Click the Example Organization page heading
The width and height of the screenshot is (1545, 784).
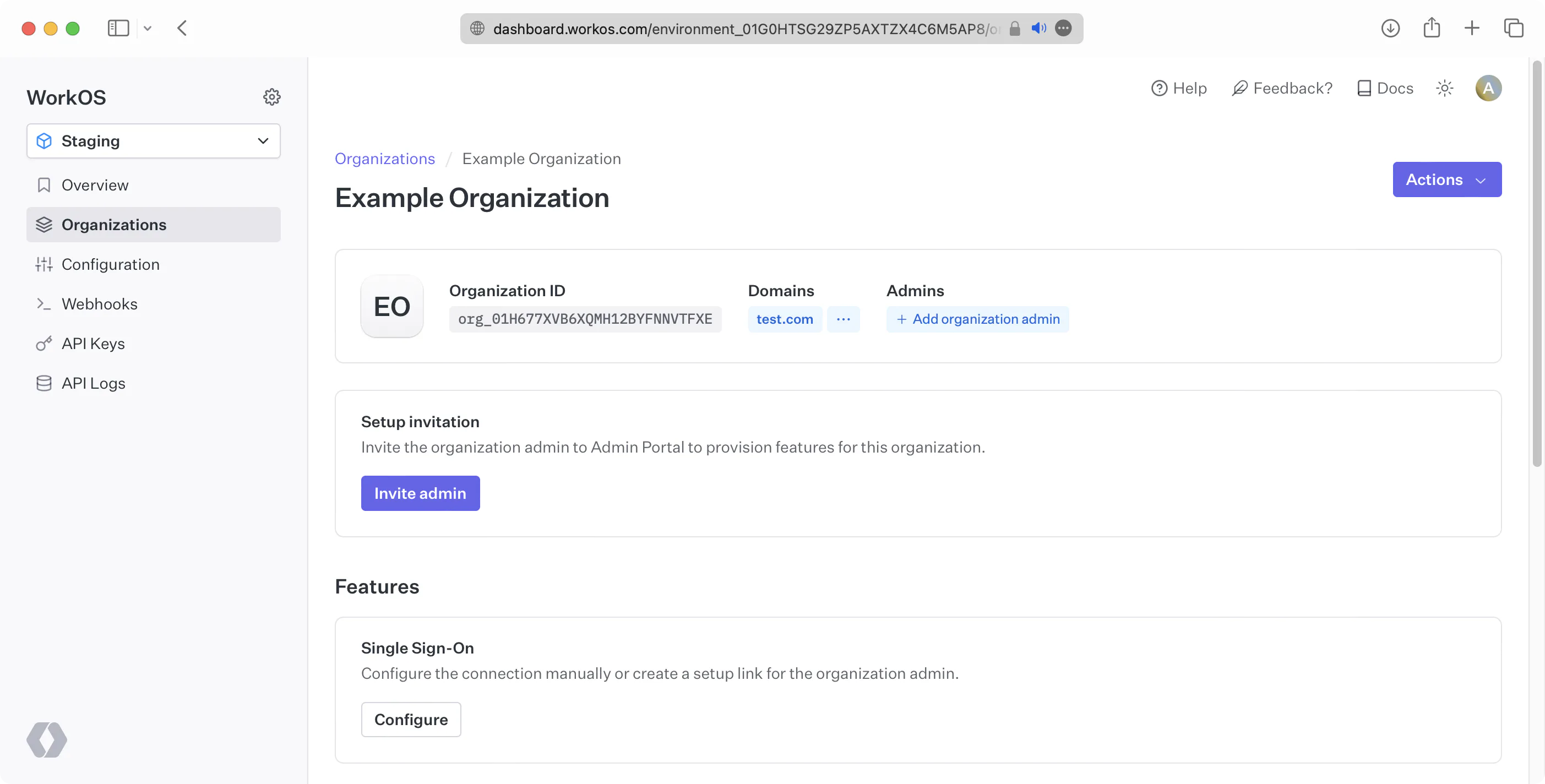[471, 197]
